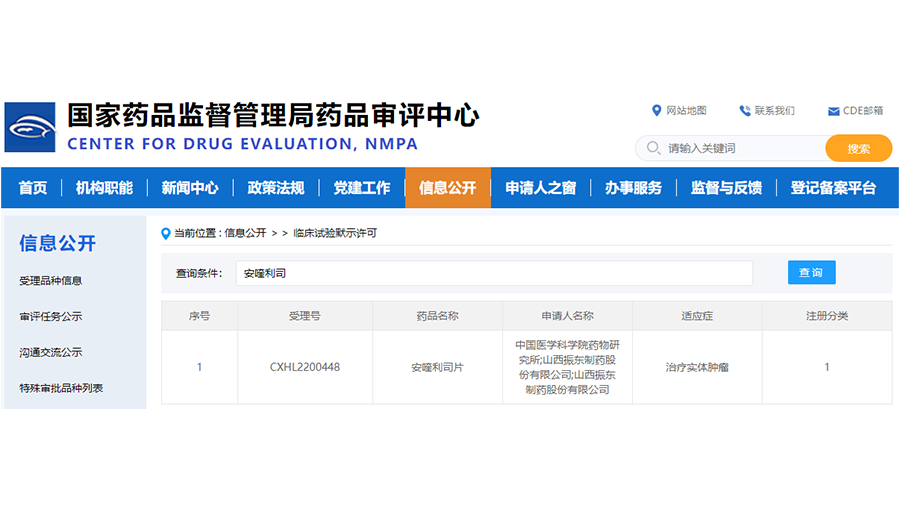Image resolution: width=900 pixels, height=506 pixels.
Task: Open the 首页 menu item
Action: 33,188
